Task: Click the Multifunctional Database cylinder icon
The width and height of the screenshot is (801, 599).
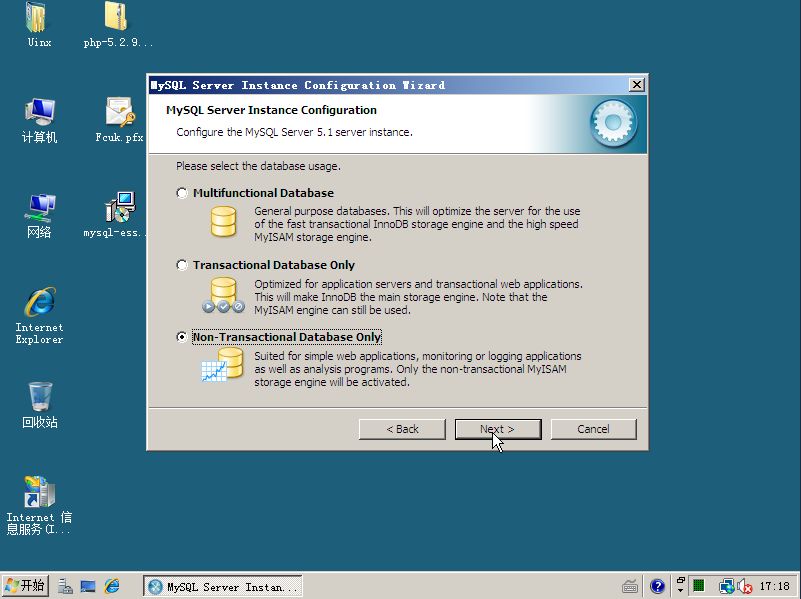Action: coord(224,222)
